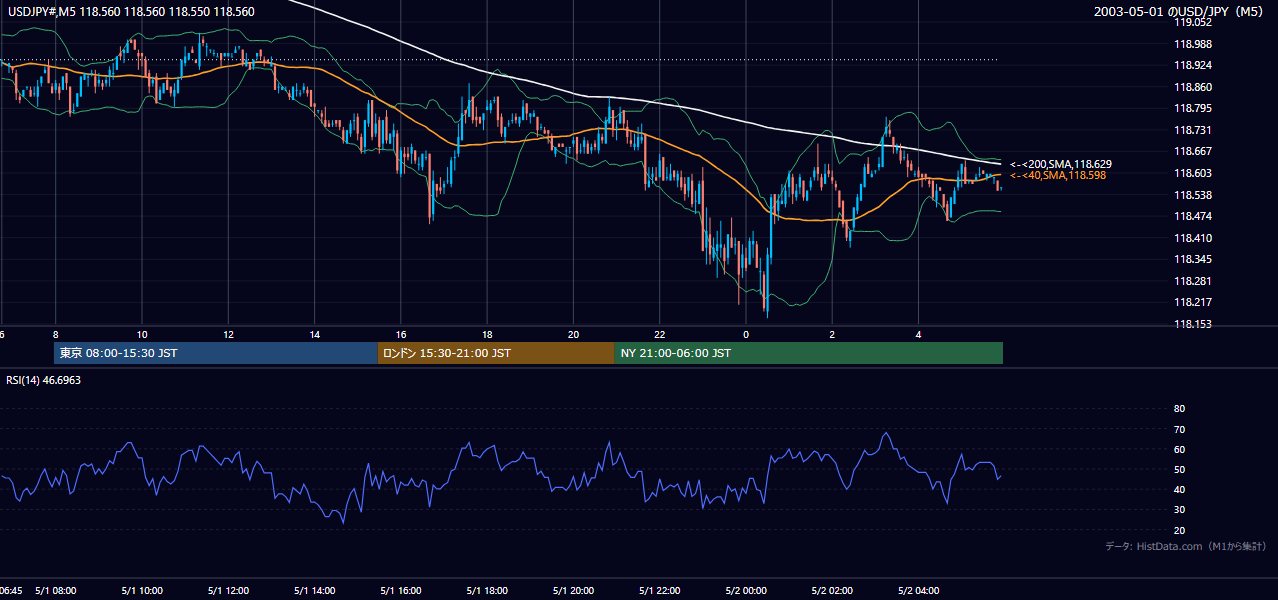Click the RSI axis level 80
The image size is (1278, 600).
[x=1179, y=409]
